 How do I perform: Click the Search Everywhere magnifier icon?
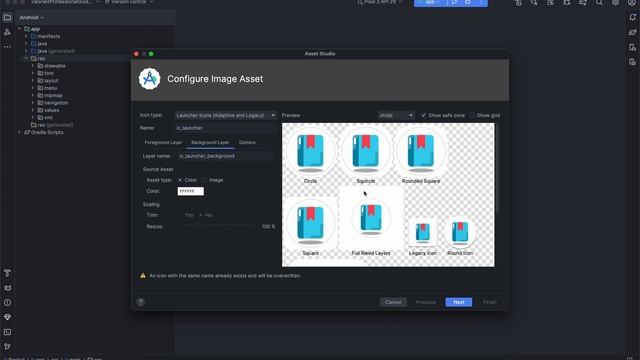(x=599, y=2)
